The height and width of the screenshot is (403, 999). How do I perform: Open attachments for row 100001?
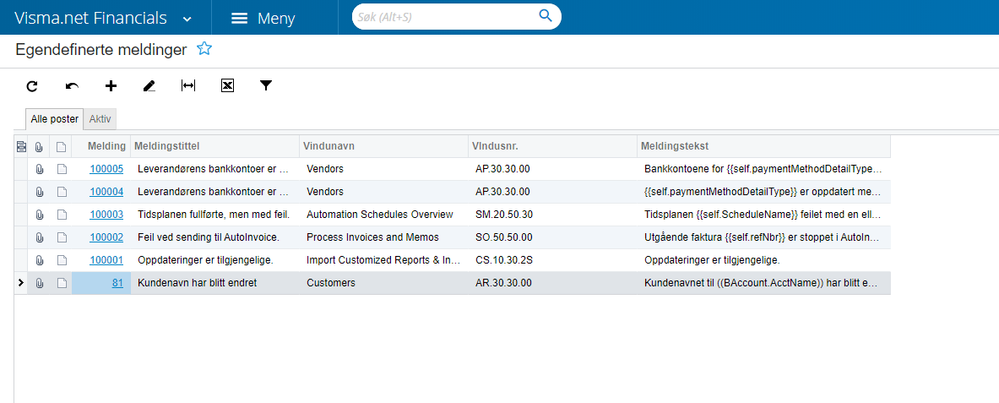click(39, 260)
